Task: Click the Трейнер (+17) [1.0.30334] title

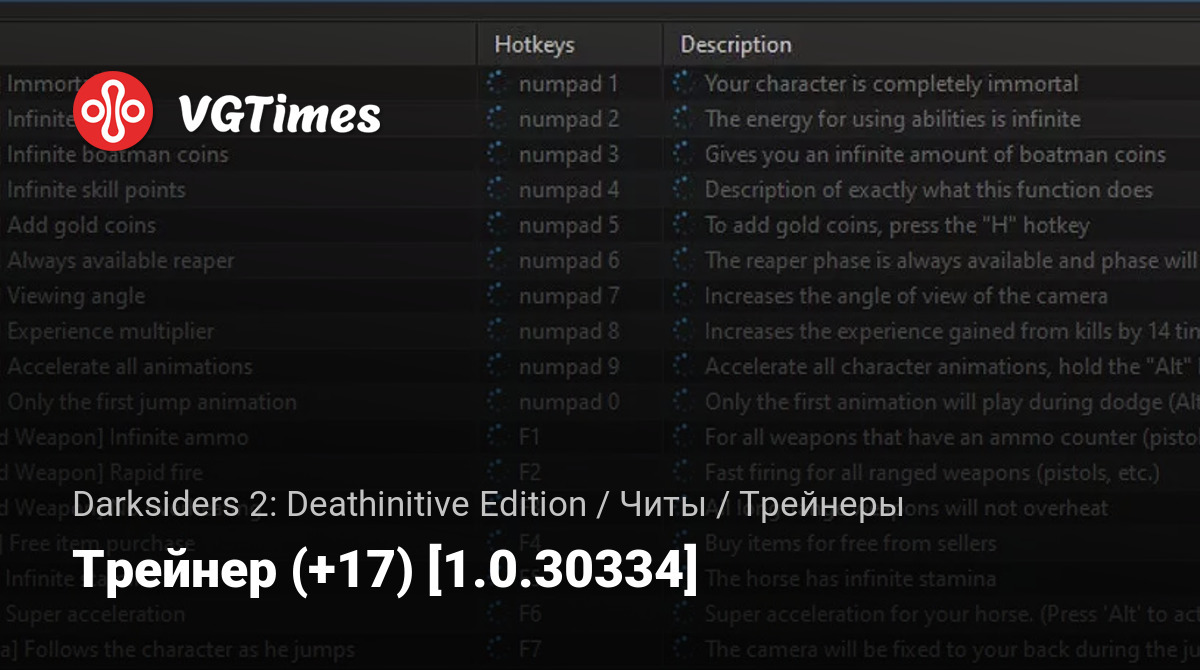Action: click(385, 571)
